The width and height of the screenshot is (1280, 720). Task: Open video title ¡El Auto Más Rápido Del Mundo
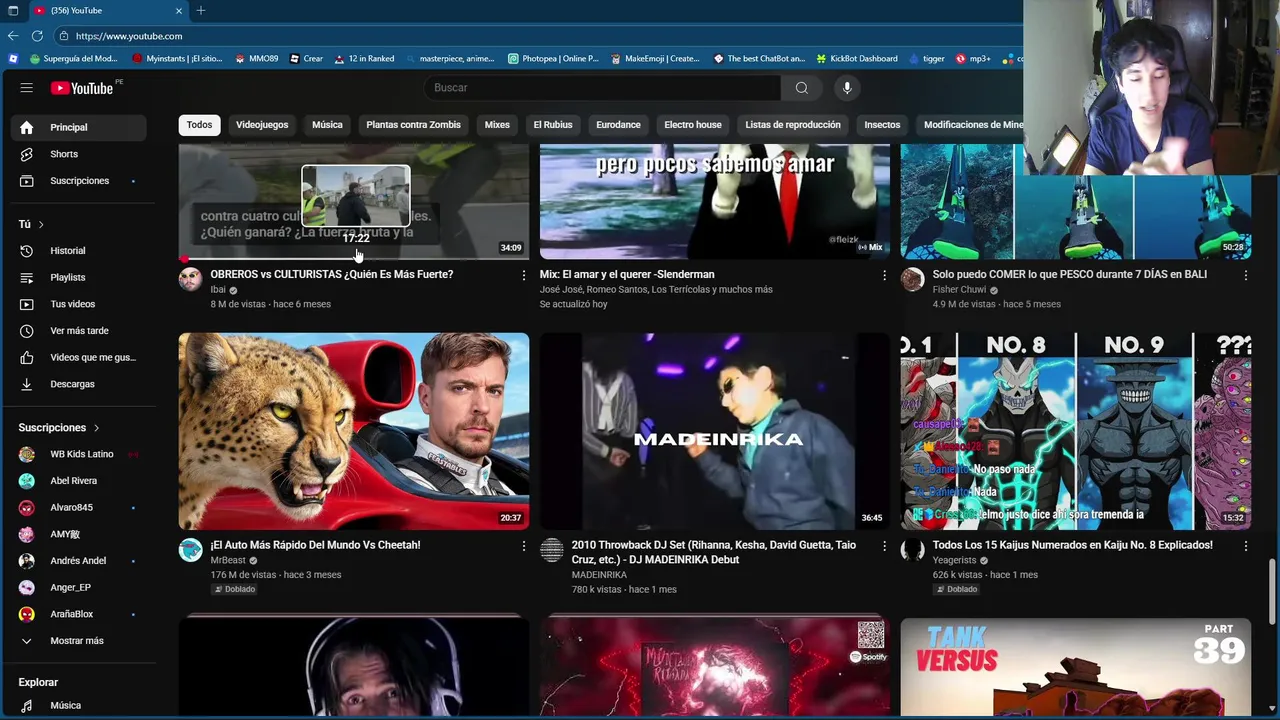tap(315, 545)
